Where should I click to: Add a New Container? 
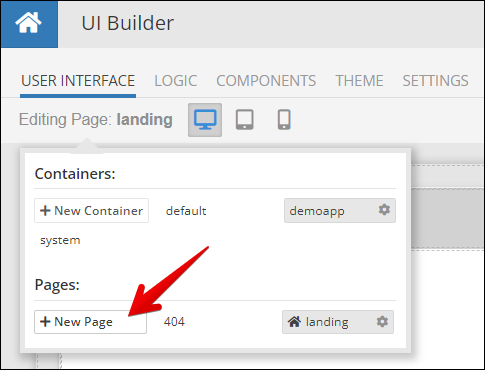[x=91, y=211]
